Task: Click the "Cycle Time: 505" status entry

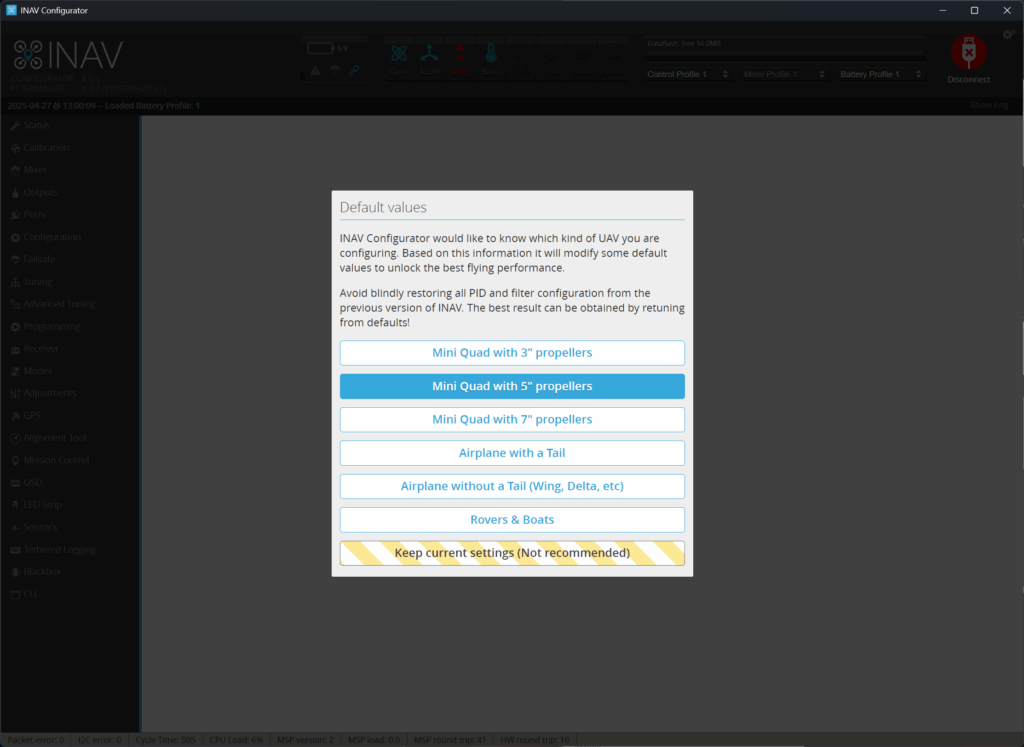Action: (x=165, y=740)
